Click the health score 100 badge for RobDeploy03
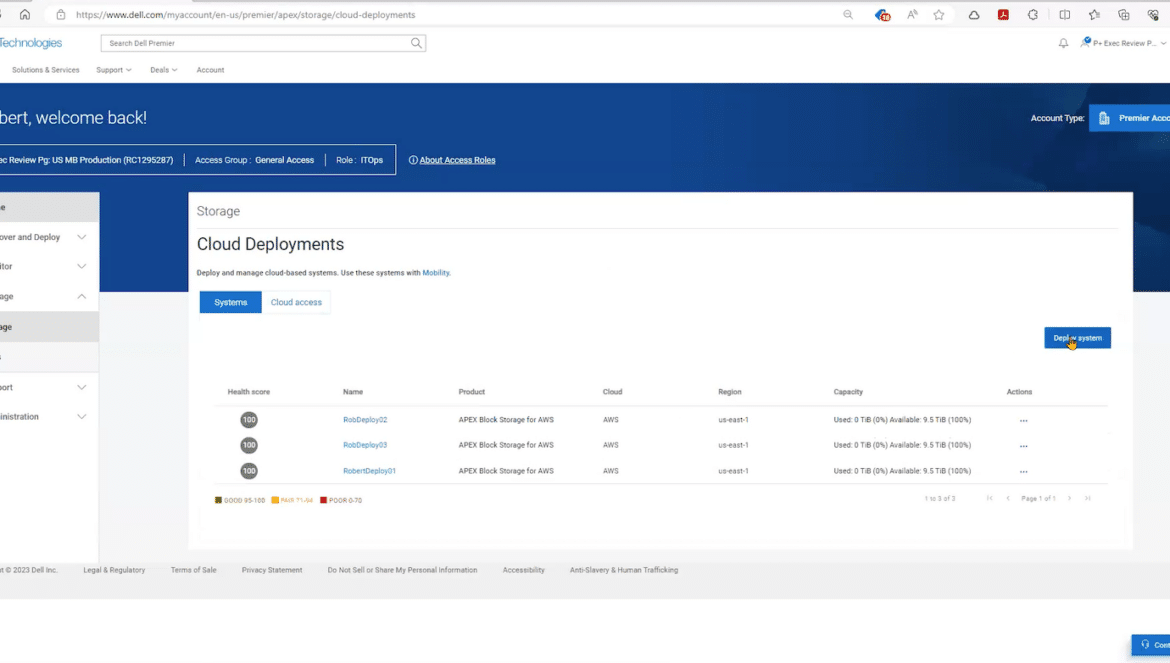Image resolution: width=1170 pixels, height=663 pixels. pyautogui.click(x=248, y=445)
